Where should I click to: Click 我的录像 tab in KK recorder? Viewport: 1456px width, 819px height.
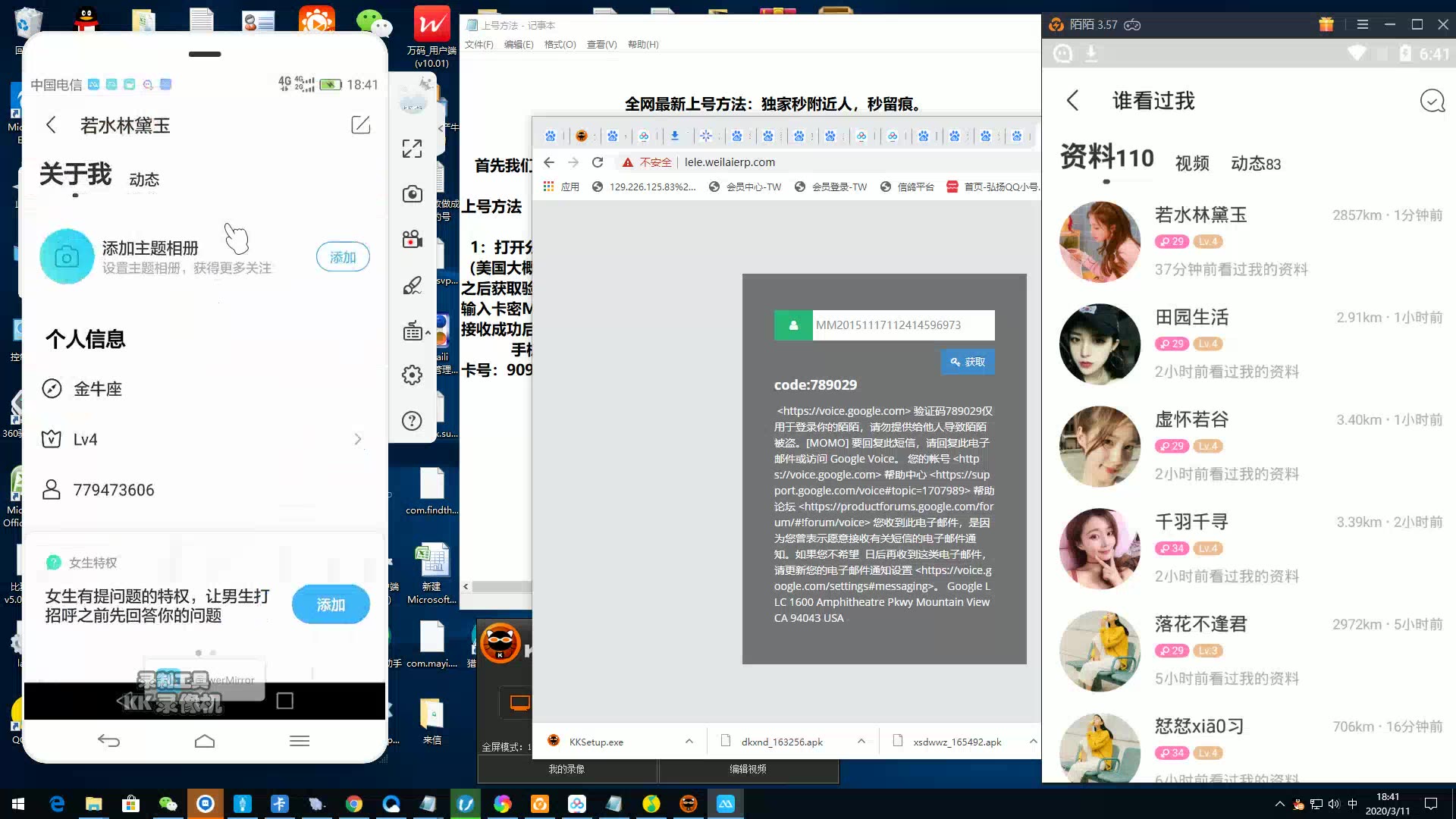[x=566, y=769]
